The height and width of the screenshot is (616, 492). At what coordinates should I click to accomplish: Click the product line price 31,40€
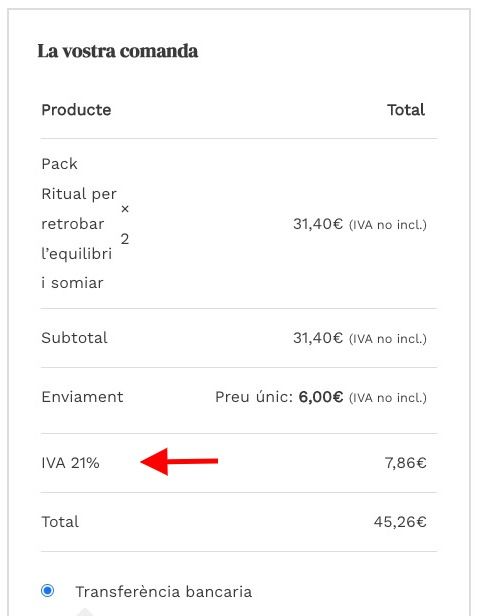click(x=318, y=224)
